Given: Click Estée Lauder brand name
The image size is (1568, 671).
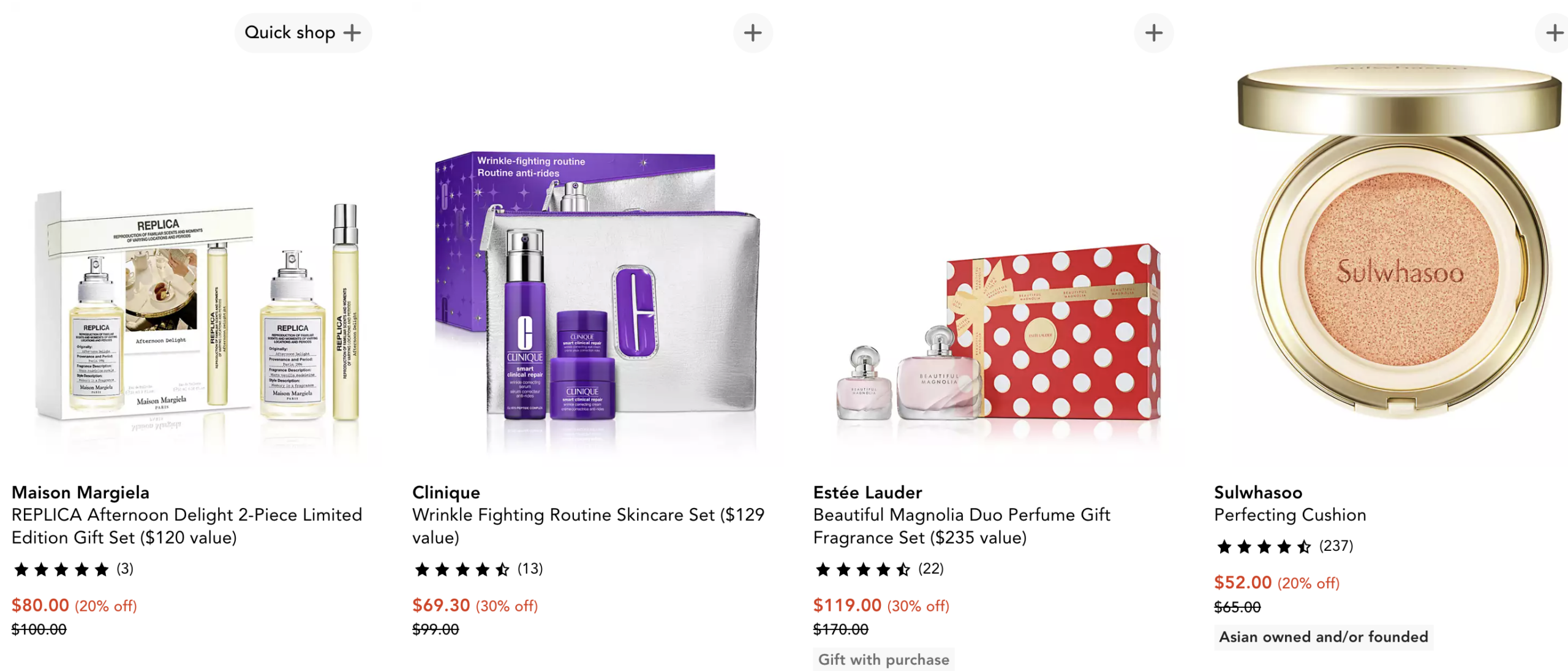Looking at the screenshot, I should (867, 492).
